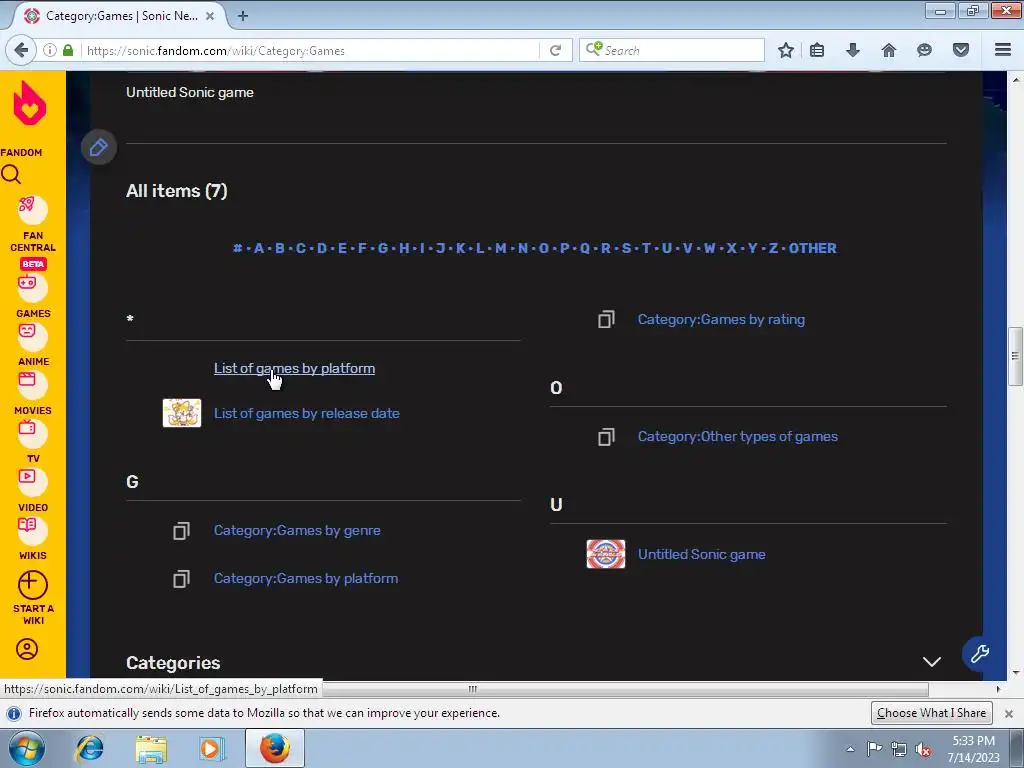Open Category:Games by rating
Image resolution: width=1024 pixels, height=768 pixels.
[x=721, y=319]
